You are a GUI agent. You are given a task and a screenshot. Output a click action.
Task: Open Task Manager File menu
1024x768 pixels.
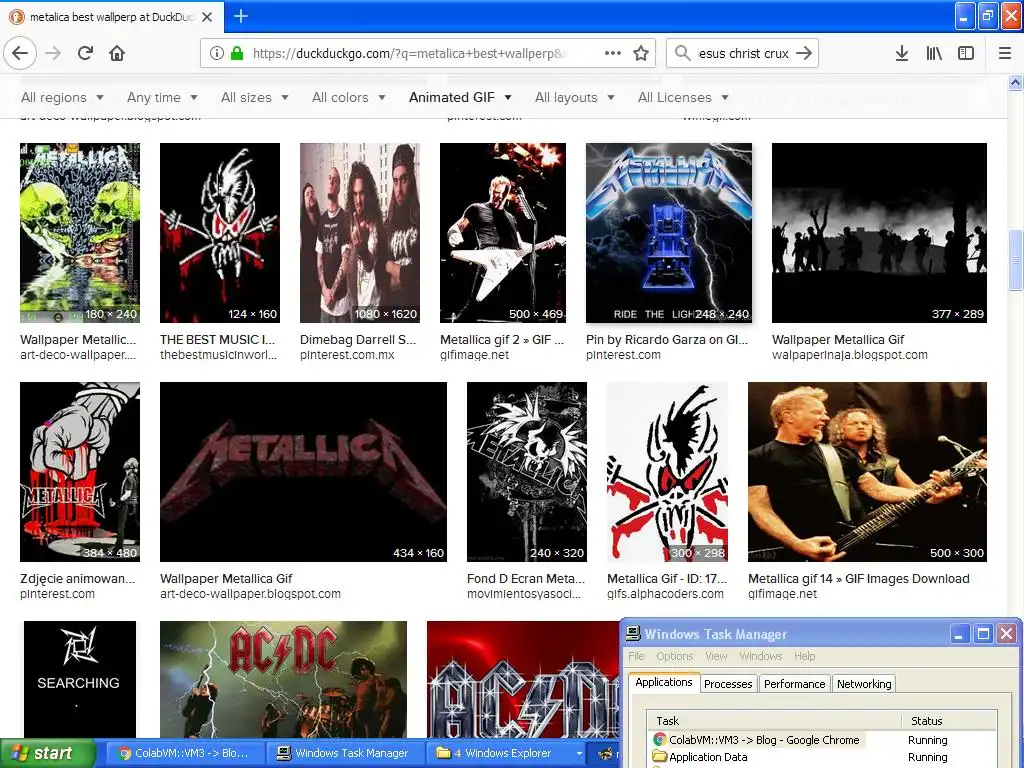click(636, 656)
